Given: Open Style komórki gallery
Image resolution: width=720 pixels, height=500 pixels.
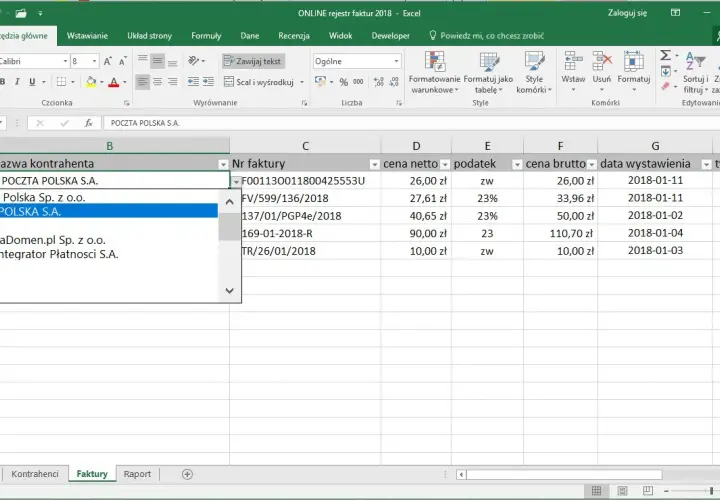Looking at the screenshot, I should pyautogui.click(x=534, y=73).
